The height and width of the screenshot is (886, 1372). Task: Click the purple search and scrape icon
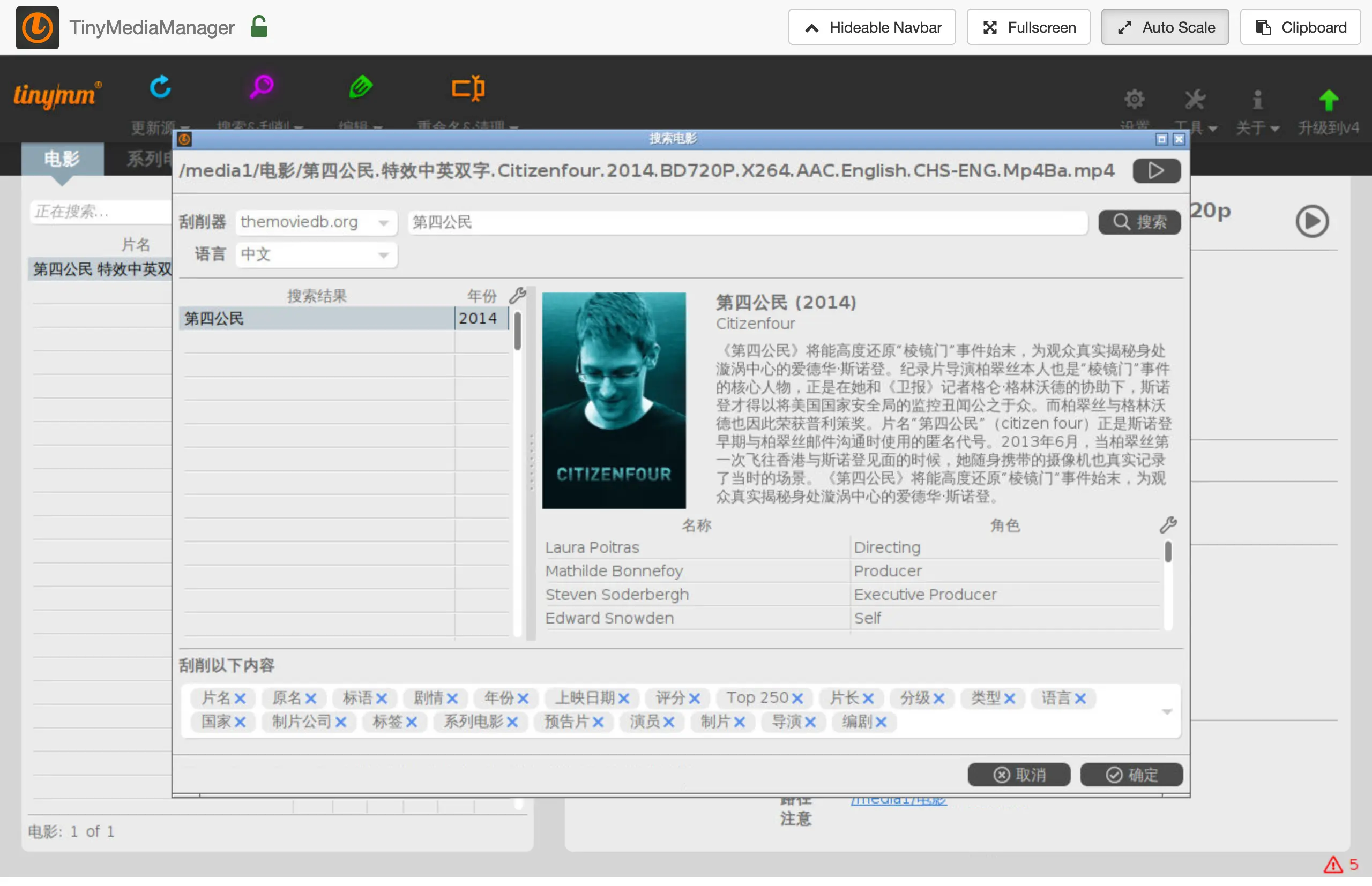262,87
